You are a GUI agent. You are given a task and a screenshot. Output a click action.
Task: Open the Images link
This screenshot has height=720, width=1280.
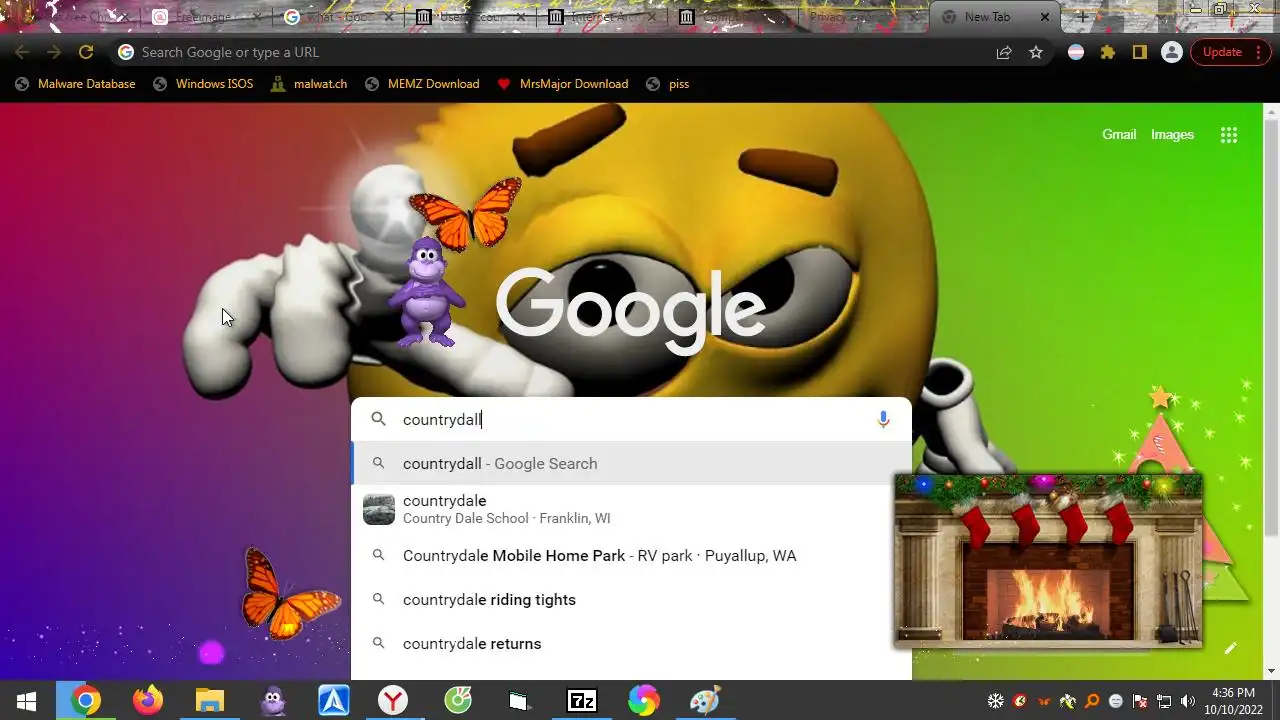point(1172,134)
